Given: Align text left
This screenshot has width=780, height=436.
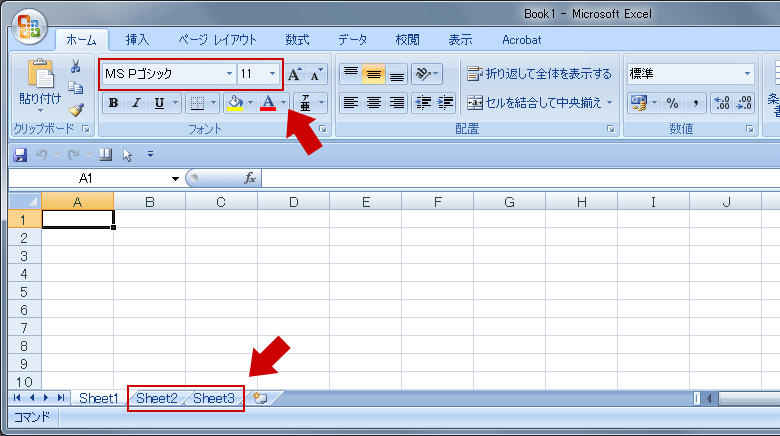Looking at the screenshot, I should 351,103.
